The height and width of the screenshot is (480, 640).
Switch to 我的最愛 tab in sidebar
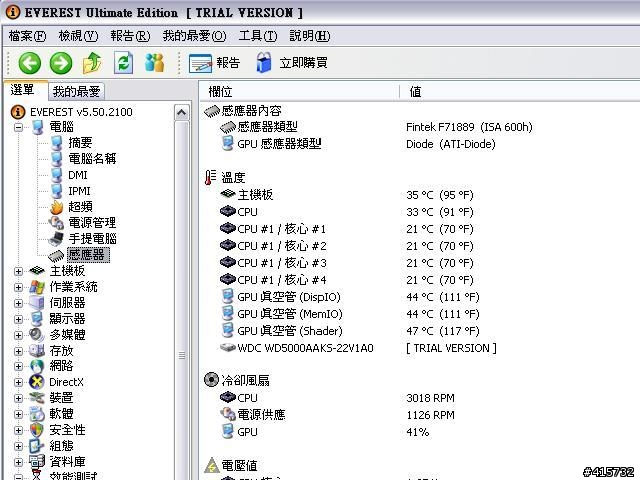[x=76, y=91]
